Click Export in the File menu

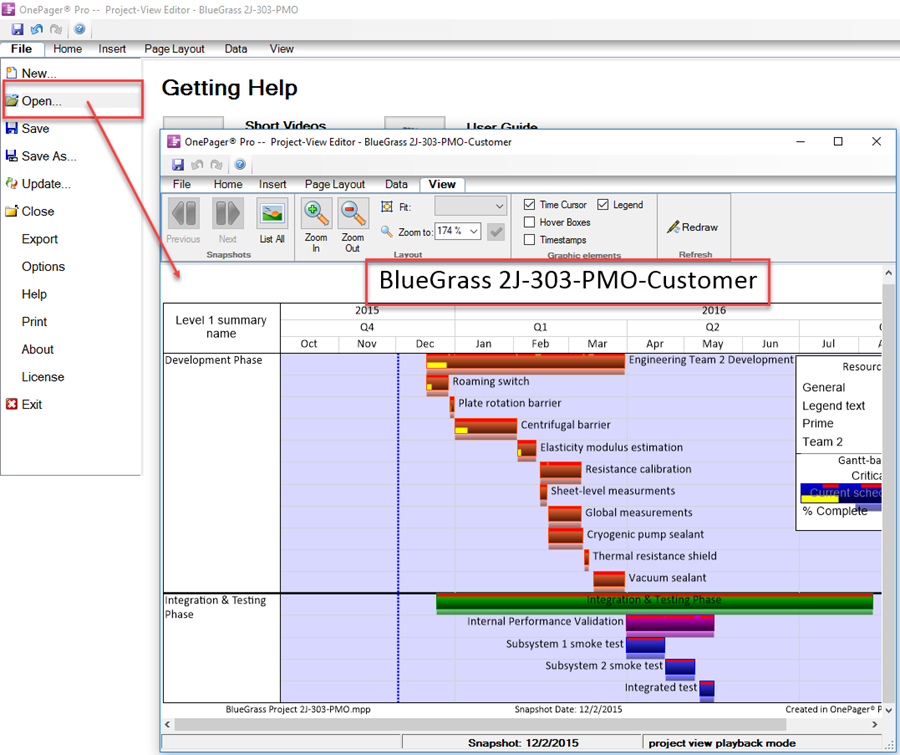[x=38, y=239]
